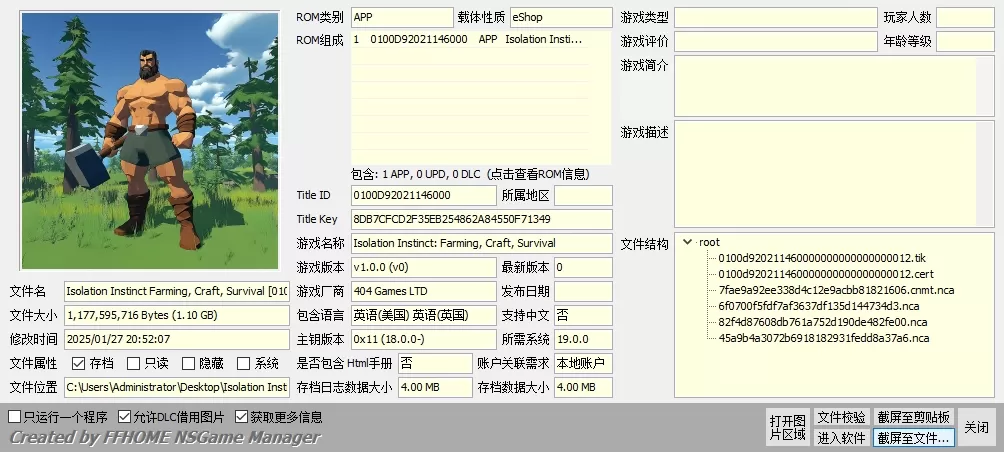Toggle the 系统 system attribute checkbox
Image resolution: width=1004 pixels, height=452 pixels.
(244, 363)
